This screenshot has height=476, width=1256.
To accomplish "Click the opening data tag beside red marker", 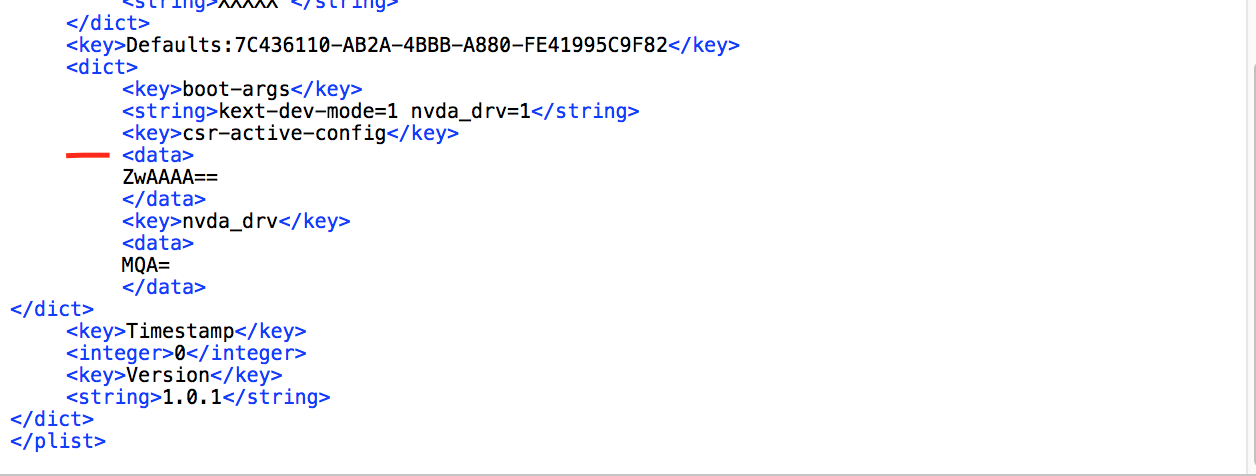I will point(158,155).
